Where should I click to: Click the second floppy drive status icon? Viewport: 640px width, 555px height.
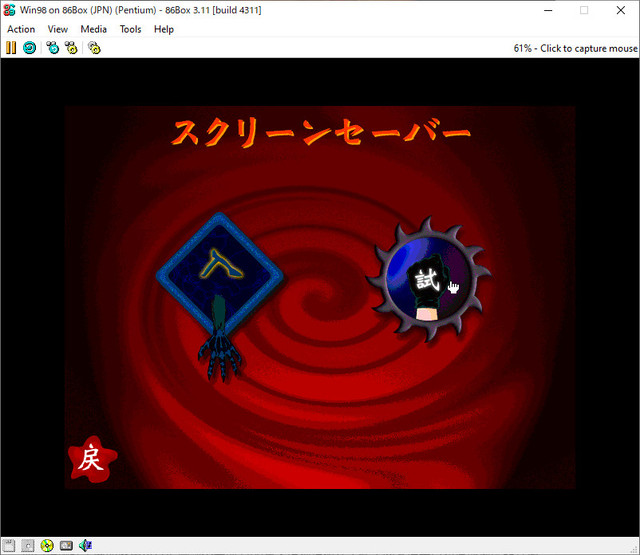point(28,546)
